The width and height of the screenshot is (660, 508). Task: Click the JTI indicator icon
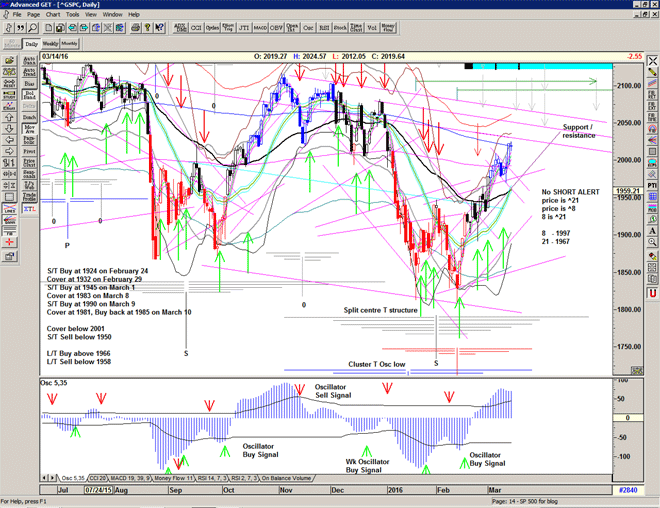coord(230,30)
